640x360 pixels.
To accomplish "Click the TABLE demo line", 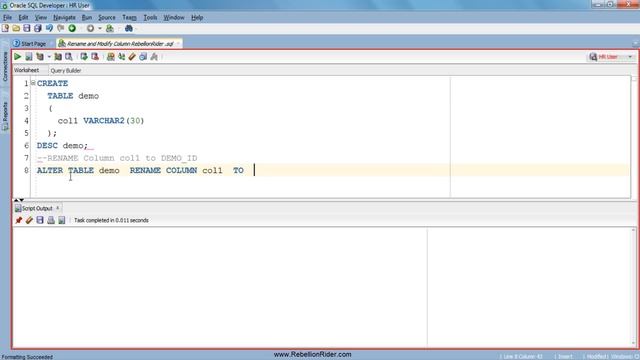I will (x=73, y=96).
